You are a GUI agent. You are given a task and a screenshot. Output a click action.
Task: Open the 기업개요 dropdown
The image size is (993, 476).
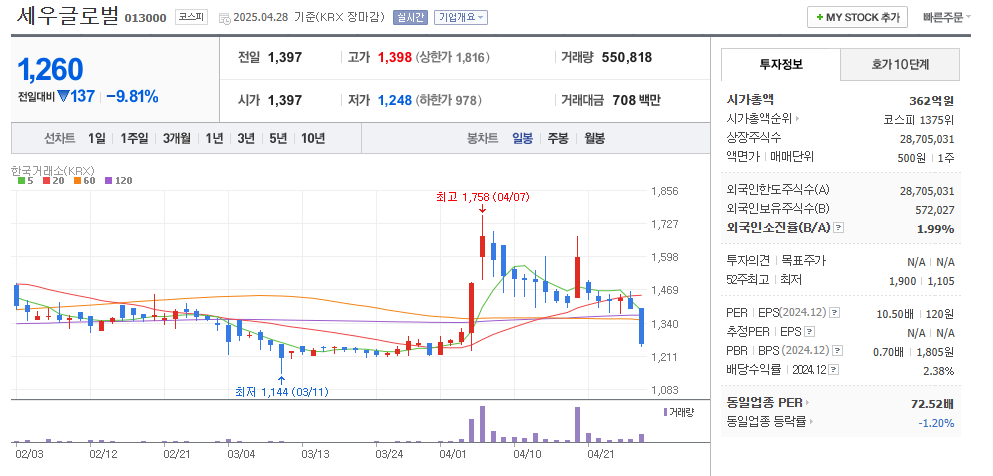(x=460, y=18)
